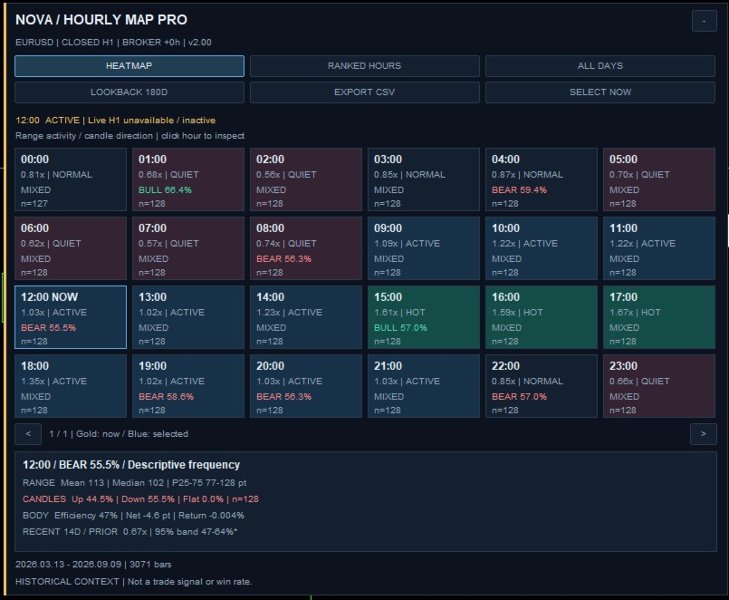Select the 06:00 hour cell
This screenshot has width=729, height=600.
pyautogui.click(x=71, y=249)
